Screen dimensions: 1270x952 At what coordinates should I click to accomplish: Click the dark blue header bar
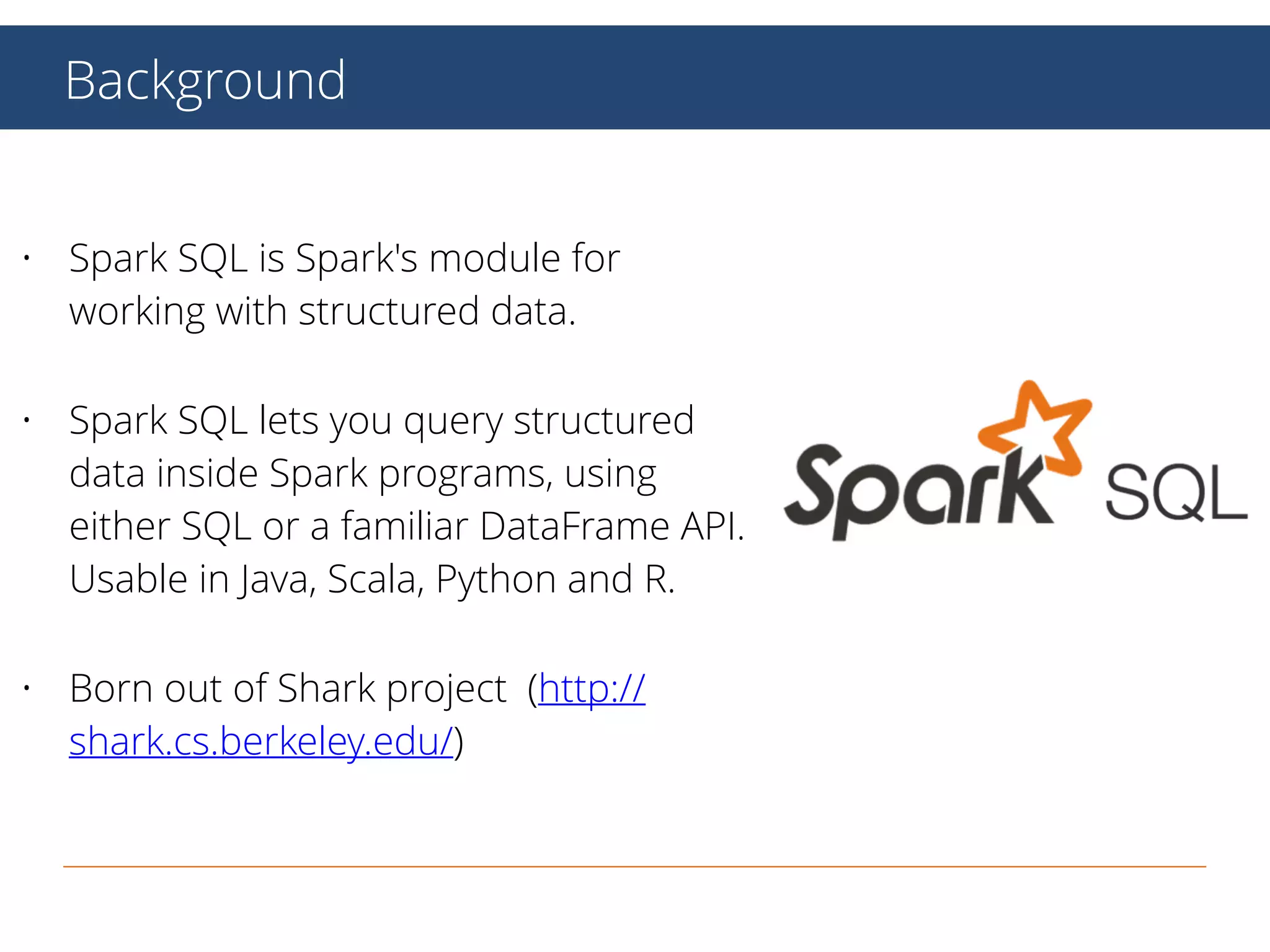635,77
